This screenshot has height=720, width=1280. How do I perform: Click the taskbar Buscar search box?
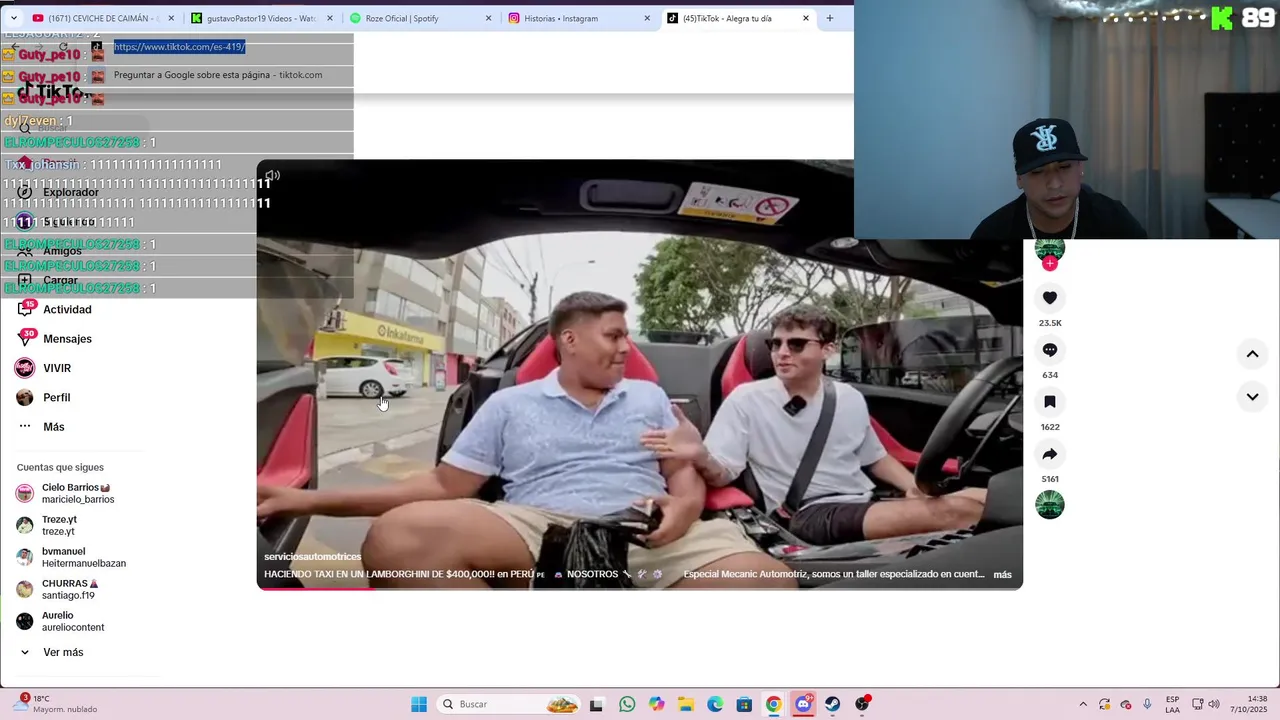click(509, 704)
